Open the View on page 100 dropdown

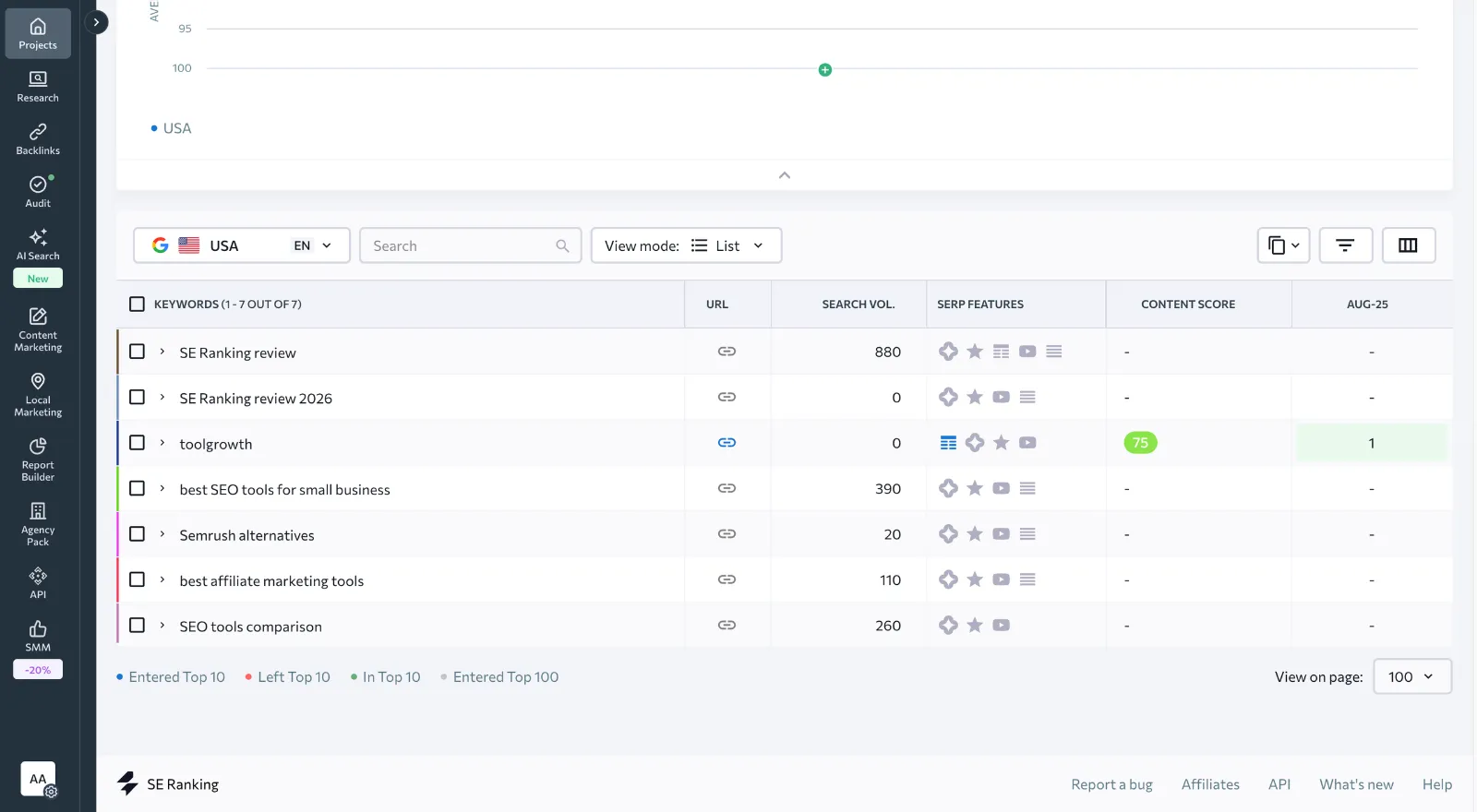pyautogui.click(x=1412, y=676)
